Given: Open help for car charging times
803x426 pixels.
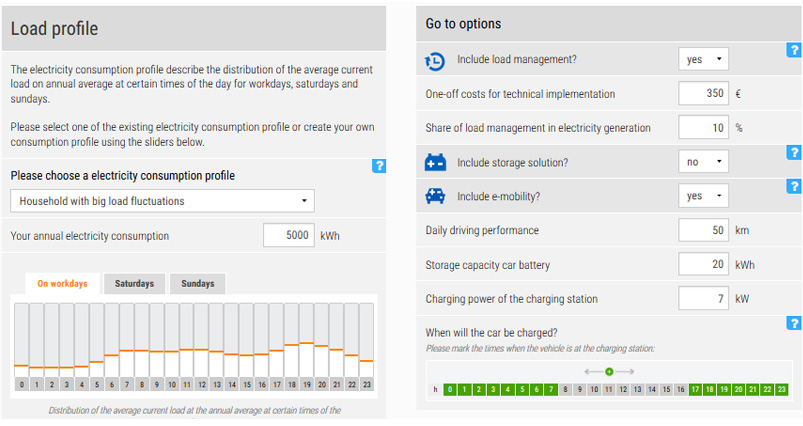Looking at the screenshot, I should coord(794,323).
